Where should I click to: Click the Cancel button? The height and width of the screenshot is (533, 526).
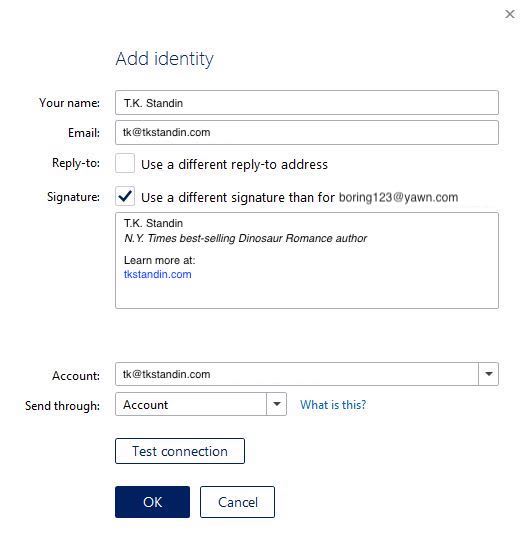(237, 502)
